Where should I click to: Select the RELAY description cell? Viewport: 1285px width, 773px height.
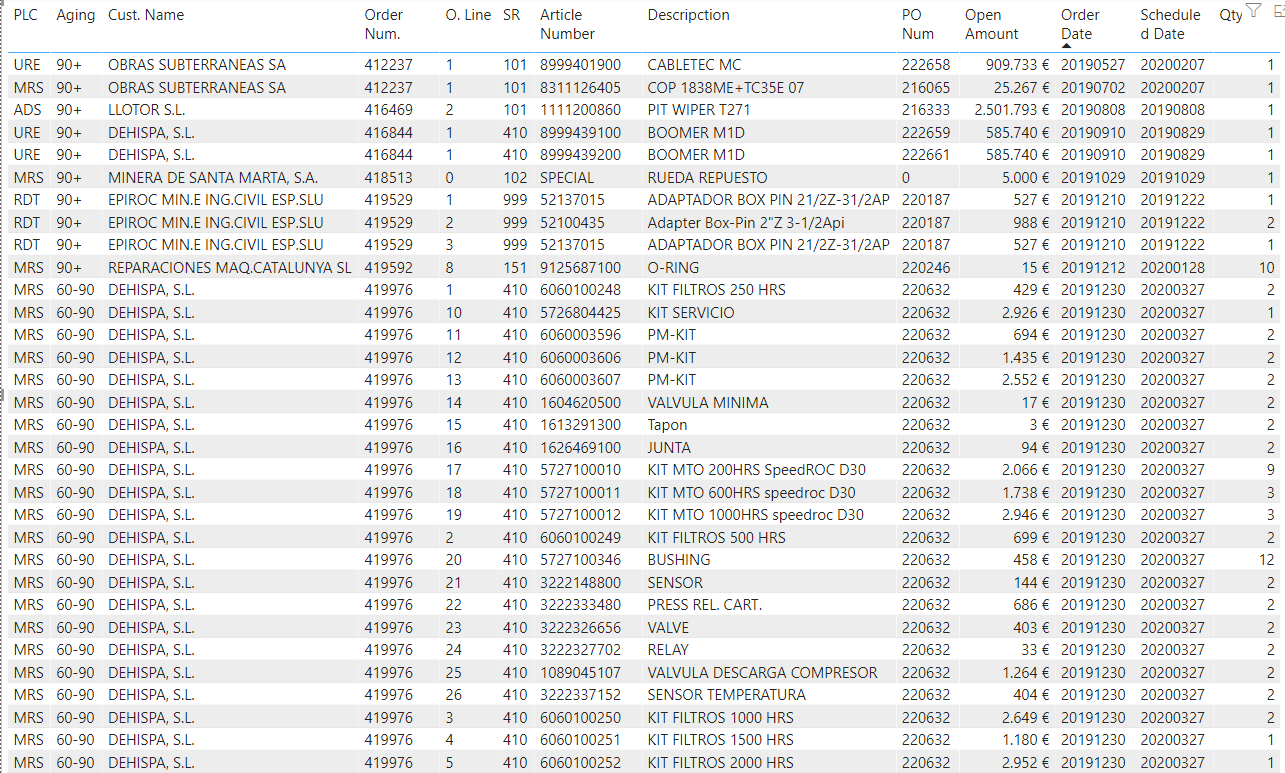coord(668,650)
